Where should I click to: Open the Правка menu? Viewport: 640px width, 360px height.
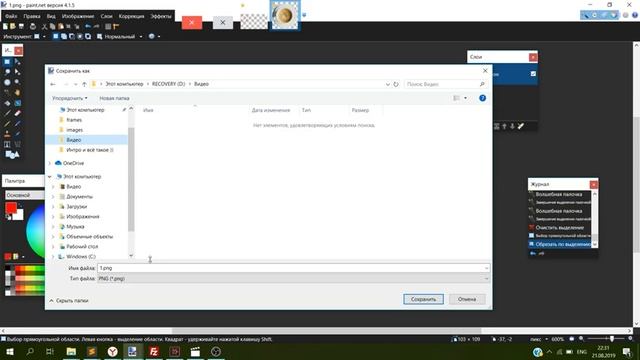[32, 16]
